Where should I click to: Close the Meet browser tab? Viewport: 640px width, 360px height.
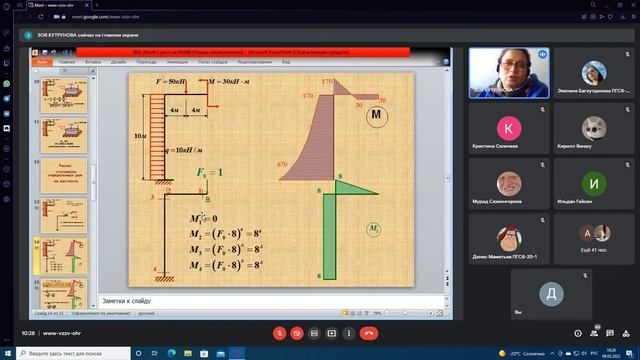pos(87,5)
